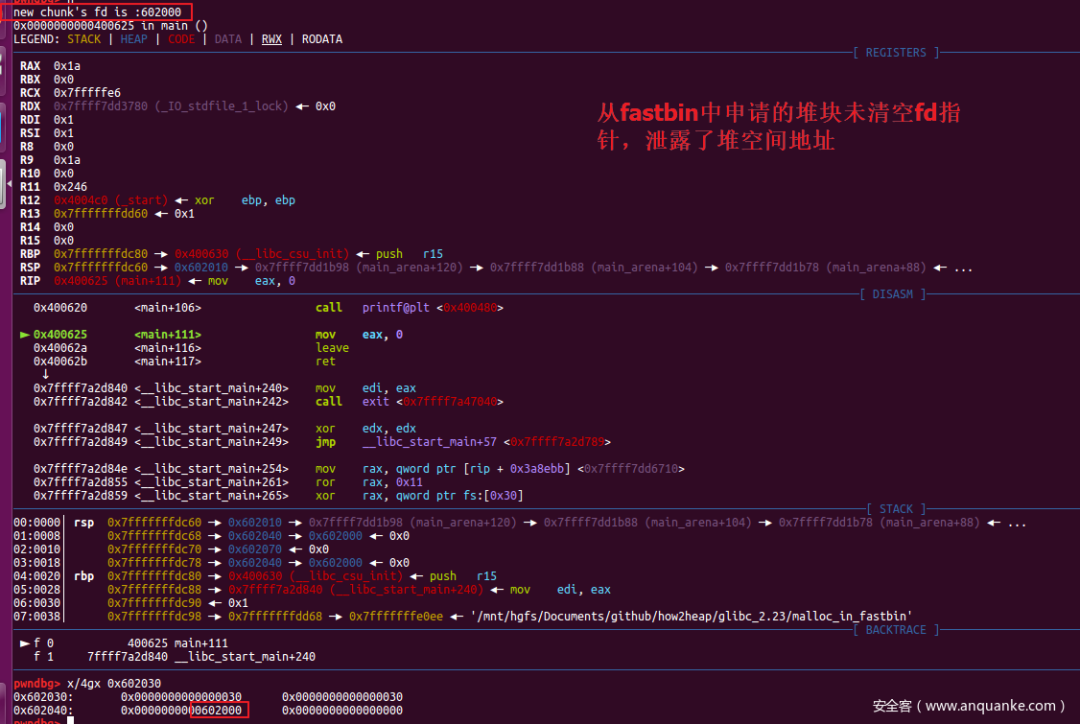Click the current instruction address 0x400625 in disassembly

pyautogui.click(x=60, y=335)
